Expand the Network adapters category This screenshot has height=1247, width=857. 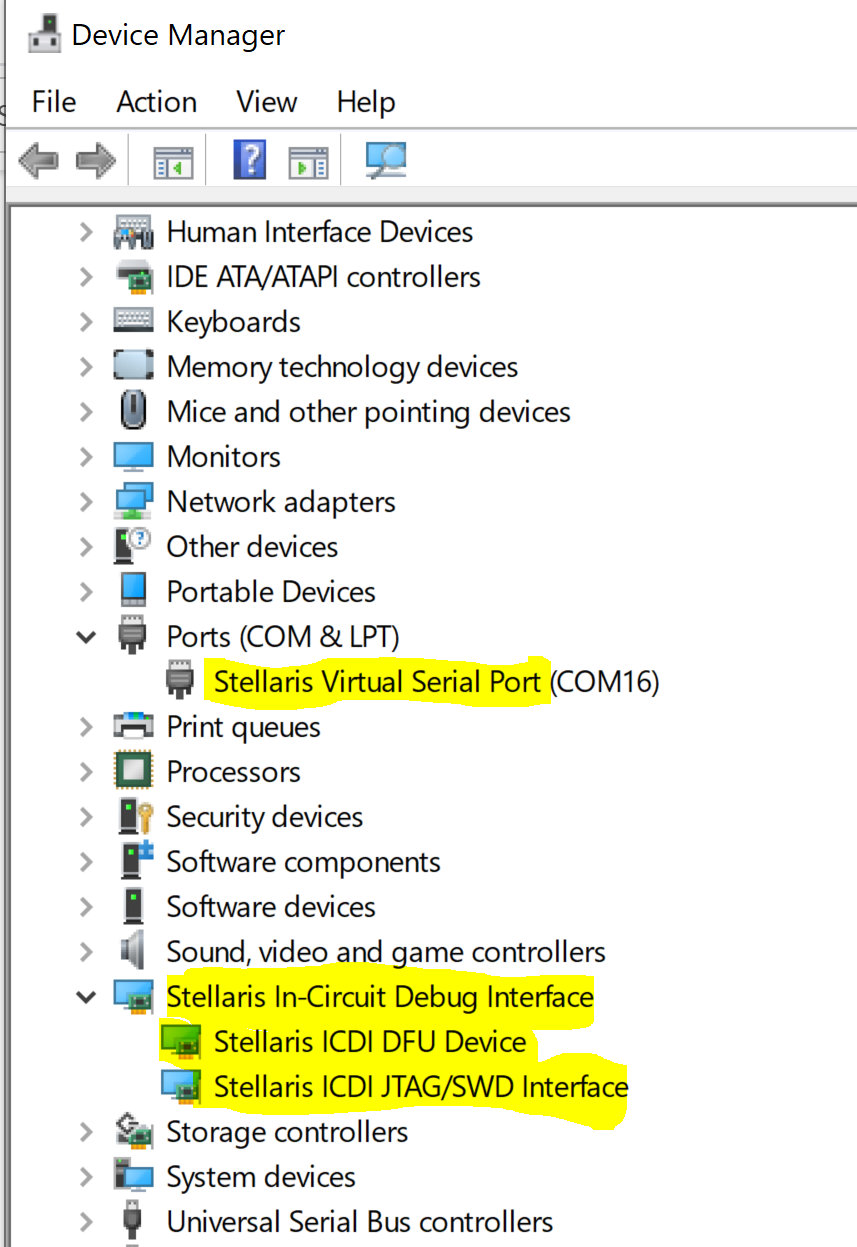click(87, 502)
